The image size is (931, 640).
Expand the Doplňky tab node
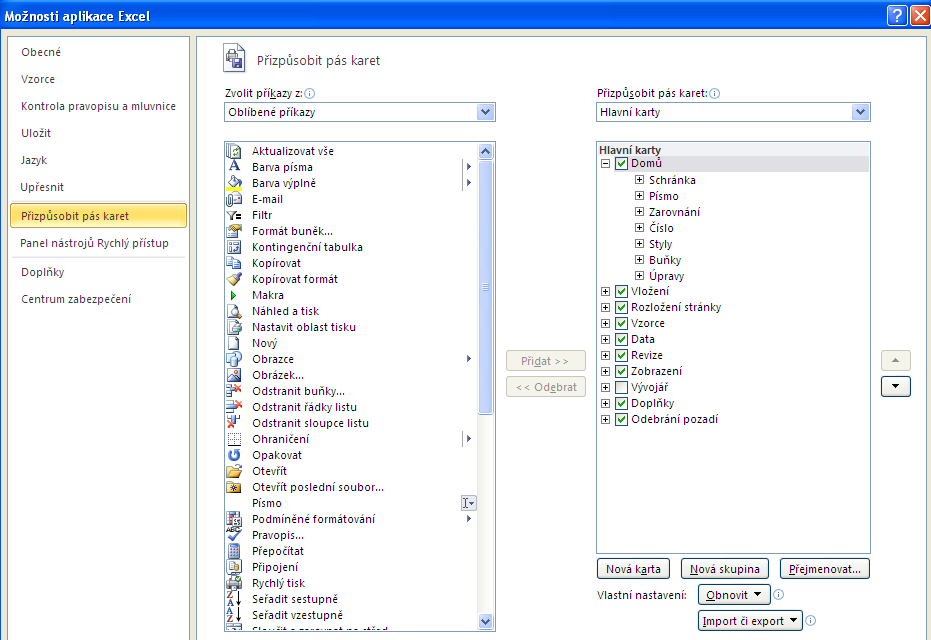[605, 404]
